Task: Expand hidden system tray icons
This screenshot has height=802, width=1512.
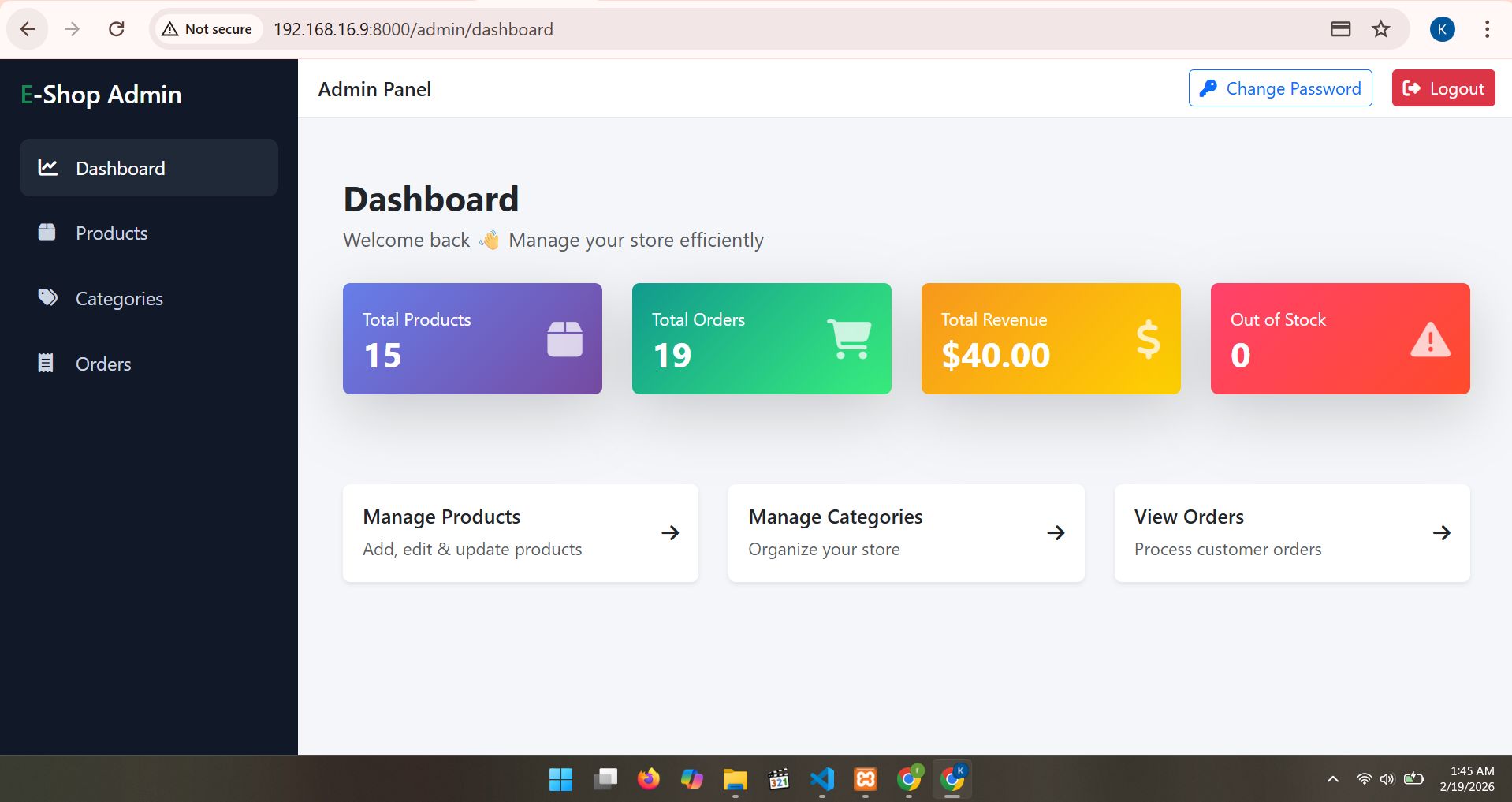Action: tap(1332, 779)
